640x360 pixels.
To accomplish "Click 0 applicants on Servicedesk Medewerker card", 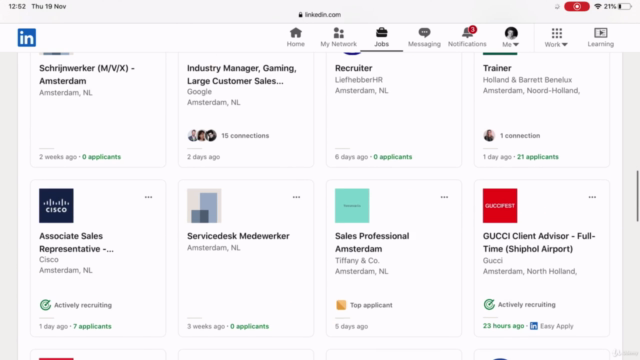I will pyautogui.click(x=249, y=327).
